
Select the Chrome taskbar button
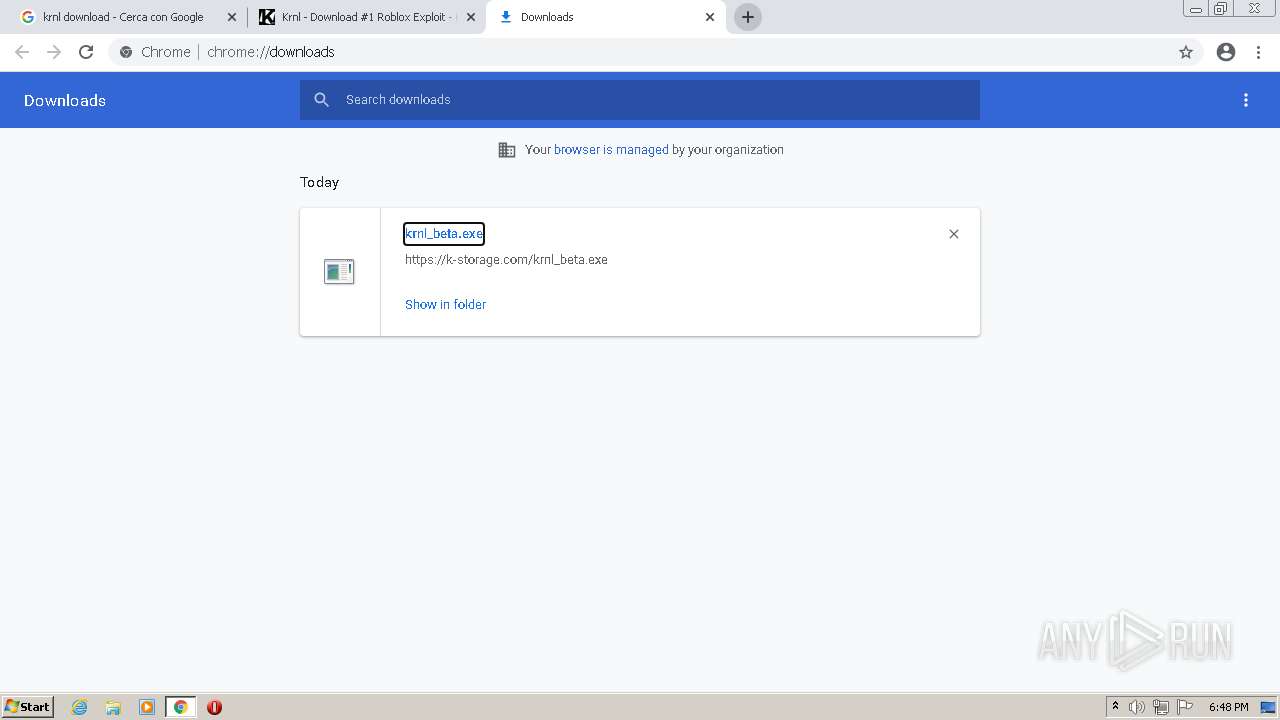[x=181, y=707]
